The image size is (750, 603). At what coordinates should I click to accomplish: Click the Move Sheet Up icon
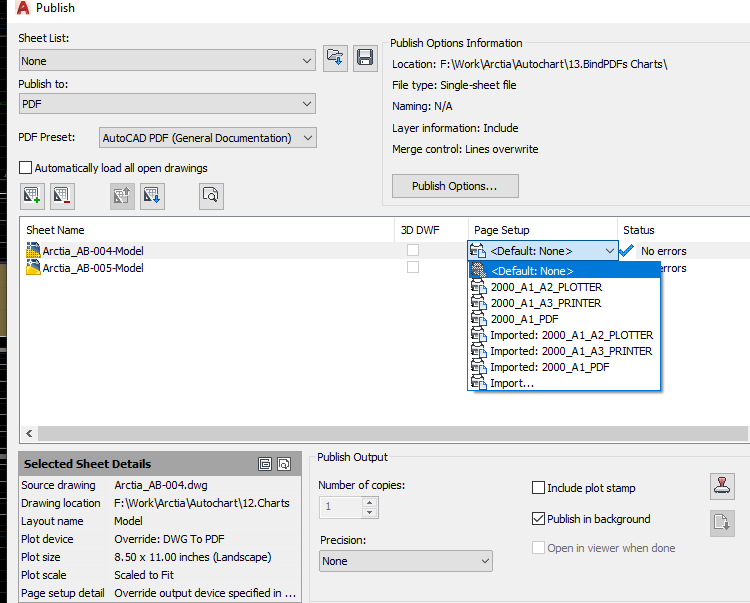click(x=122, y=196)
